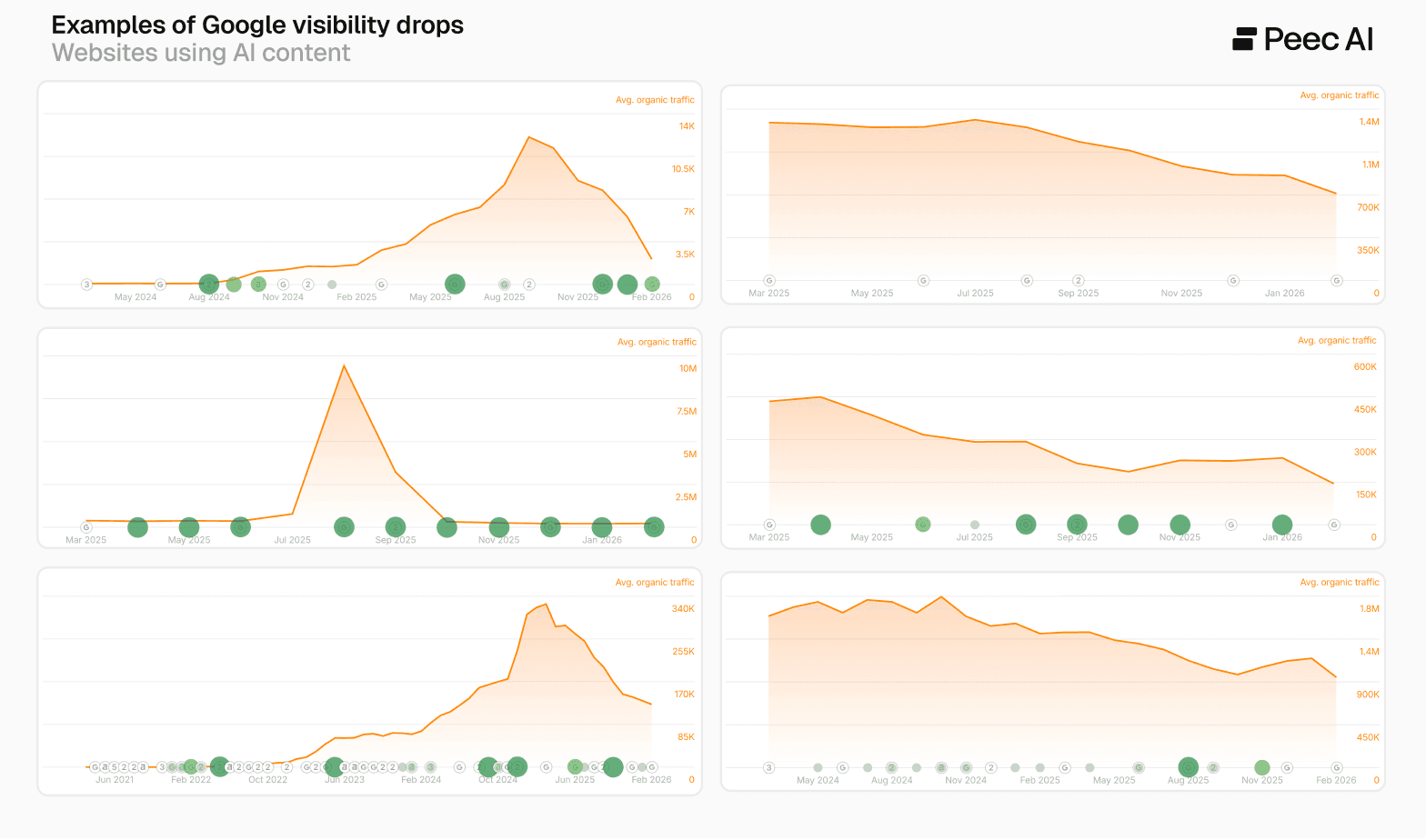Click the '10M' axis label
This screenshot has height=840, width=1426.
(x=688, y=369)
